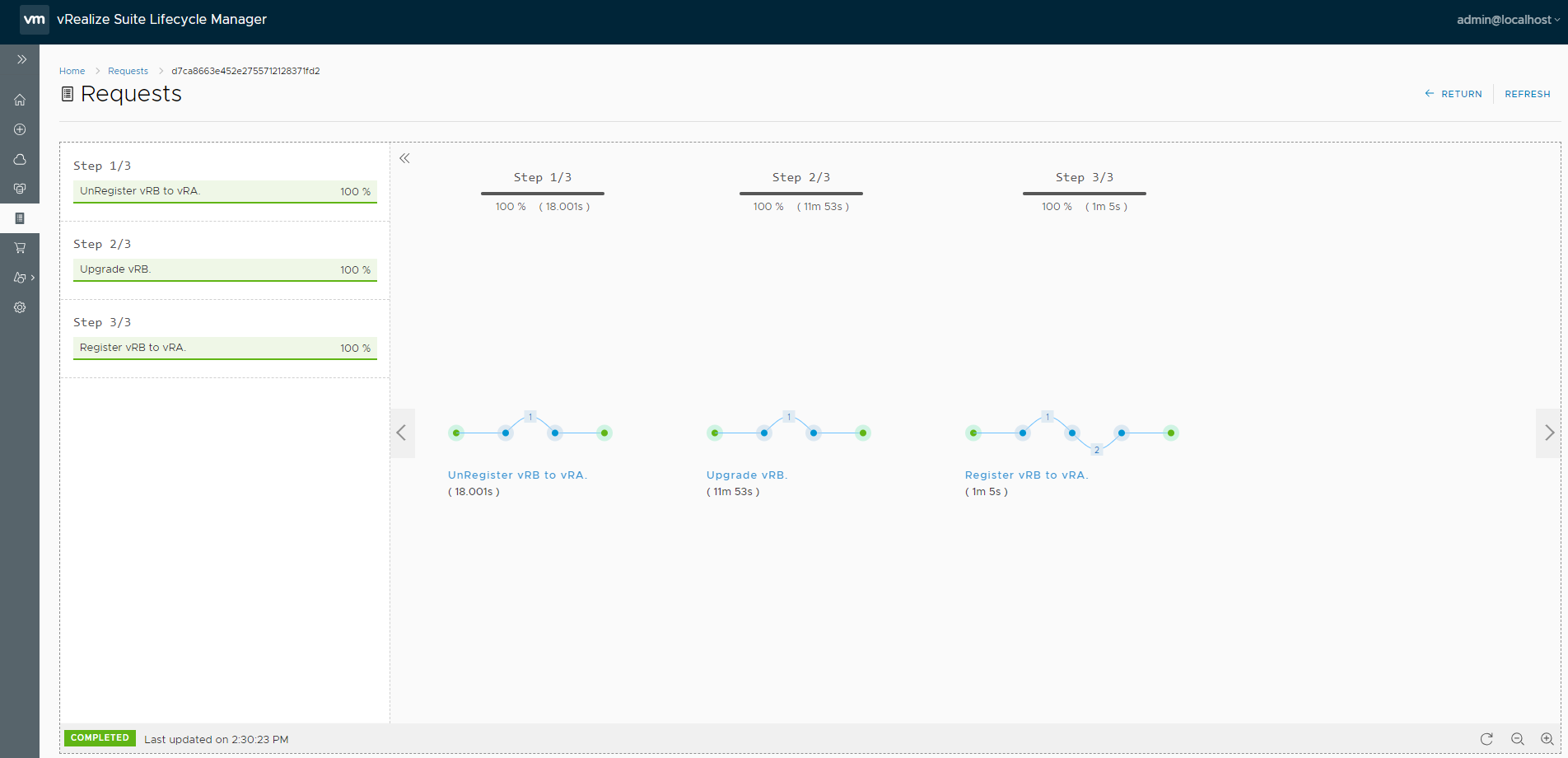Click branch label 2 in Register flow

[x=1097, y=450]
